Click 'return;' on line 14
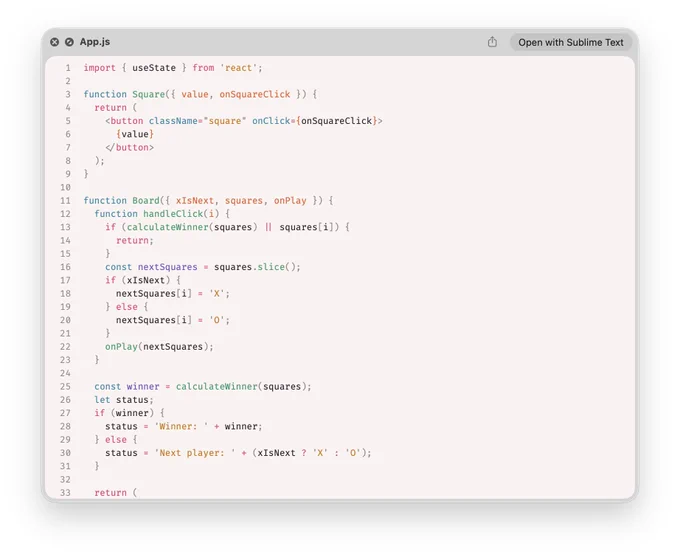Screen dimensions: 680x557 (135, 241)
